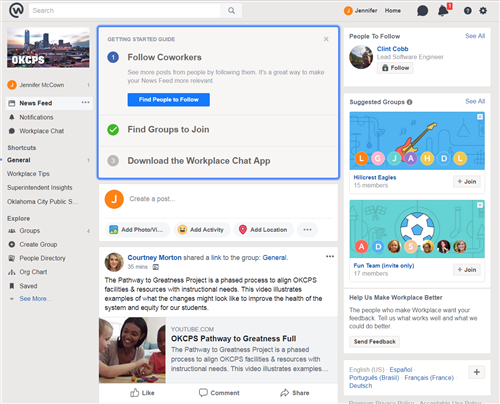The image size is (500, 404).
Task: Click in the Search input field
Action: pos(125,11)
